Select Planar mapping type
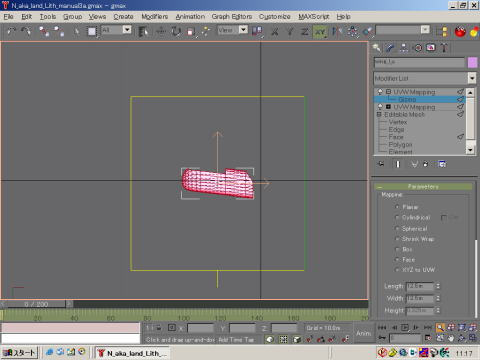The height and width of the screenshot is (360, 480). tap(407, 207)
